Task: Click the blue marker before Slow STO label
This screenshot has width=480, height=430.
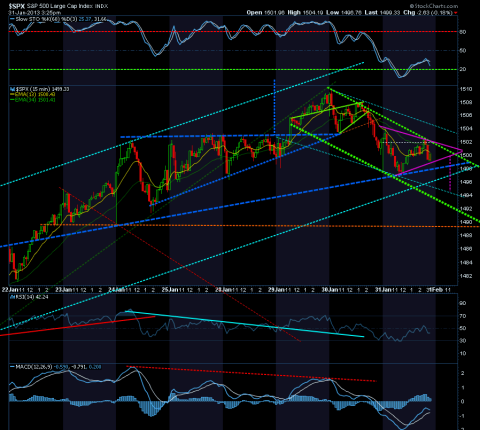Action: 12,19
